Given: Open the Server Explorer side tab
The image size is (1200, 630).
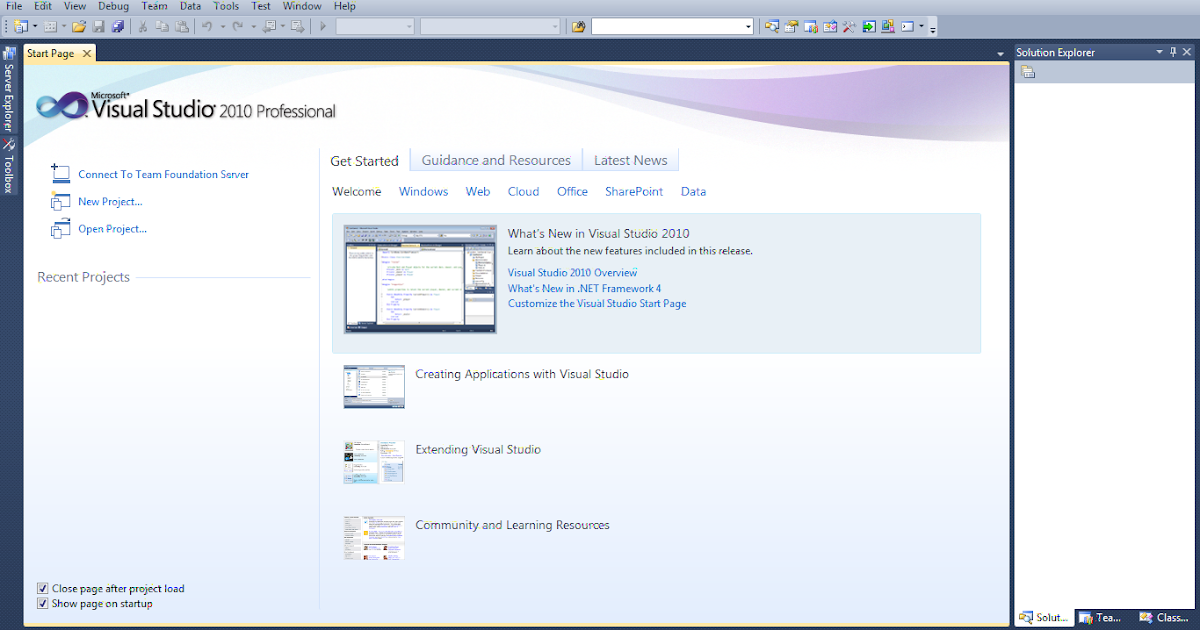Looking at the screenshot, I should pos(9,90).
